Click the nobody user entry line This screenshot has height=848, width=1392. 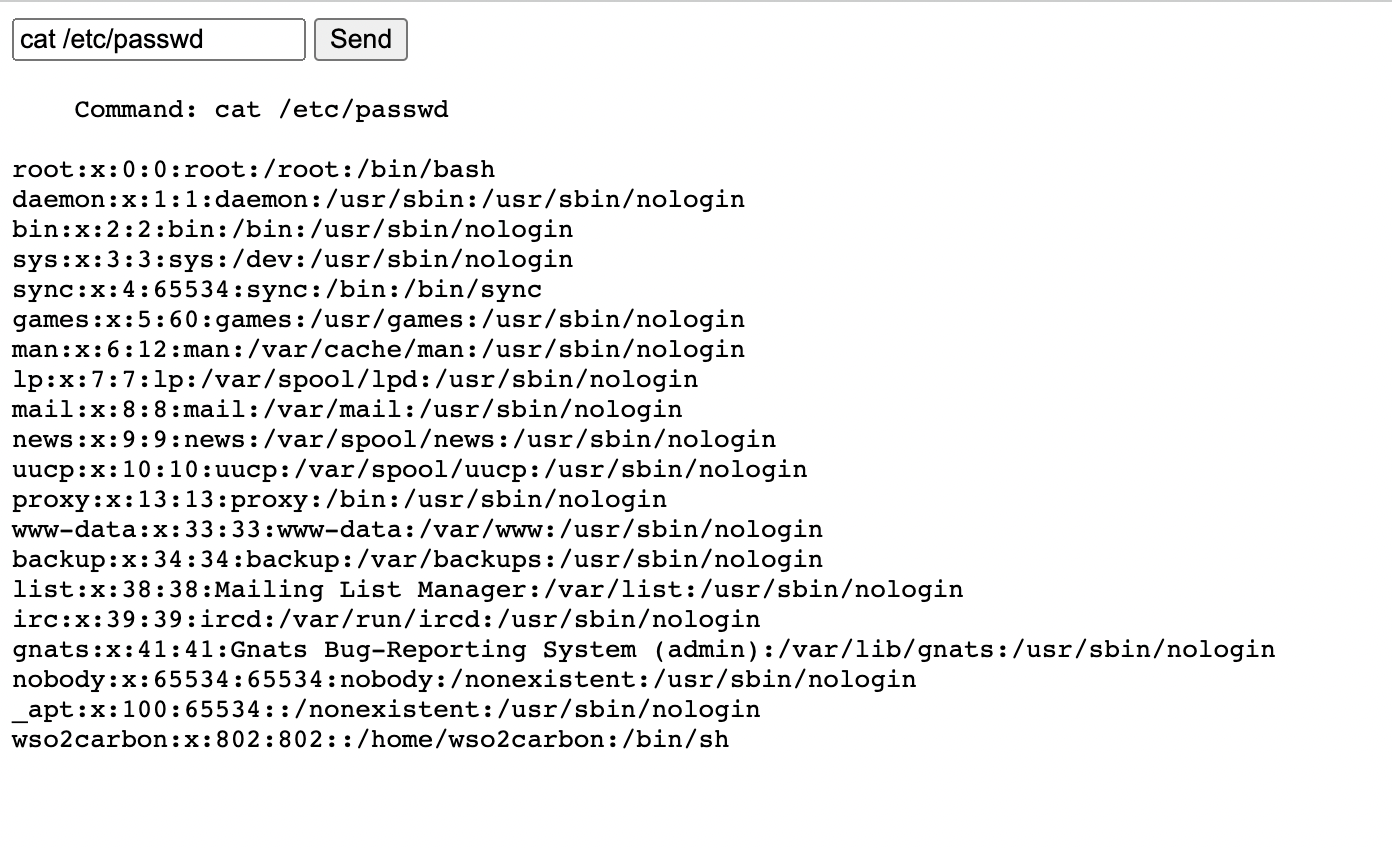click(x=464, y=679)
